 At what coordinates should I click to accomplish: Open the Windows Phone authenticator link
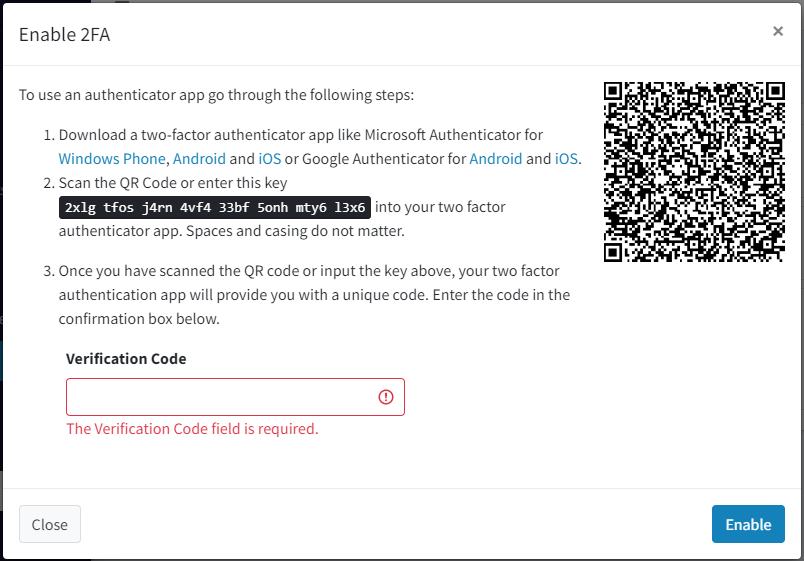[x=112, y=159]
